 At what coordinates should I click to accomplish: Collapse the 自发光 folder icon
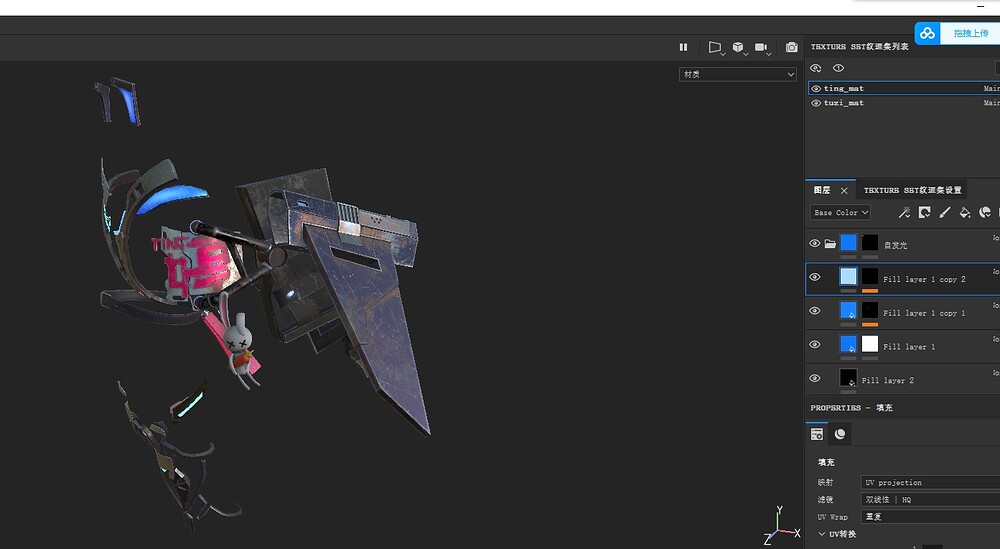pyautogui.click(x=830, y=244)
